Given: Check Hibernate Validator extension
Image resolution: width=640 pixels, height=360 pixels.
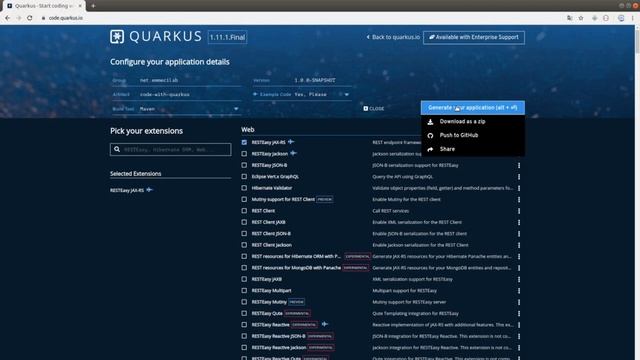Looking at the screenshot, I should (244, 188).
